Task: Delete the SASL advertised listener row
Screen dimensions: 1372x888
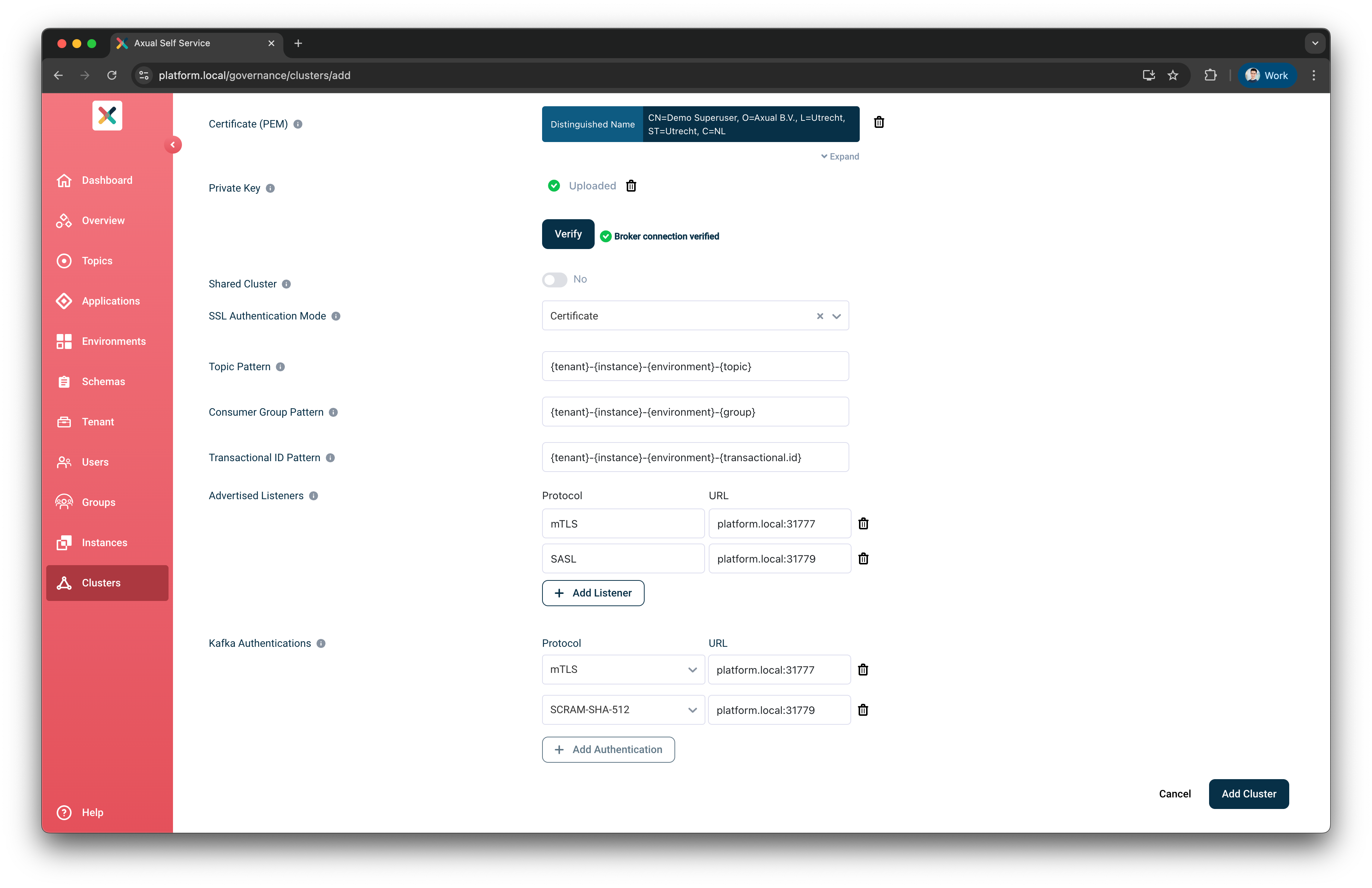Action: tap(863, 558)
